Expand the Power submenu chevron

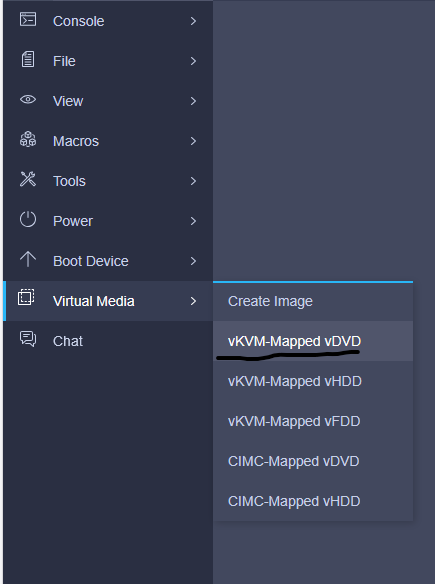pos(193,221)
